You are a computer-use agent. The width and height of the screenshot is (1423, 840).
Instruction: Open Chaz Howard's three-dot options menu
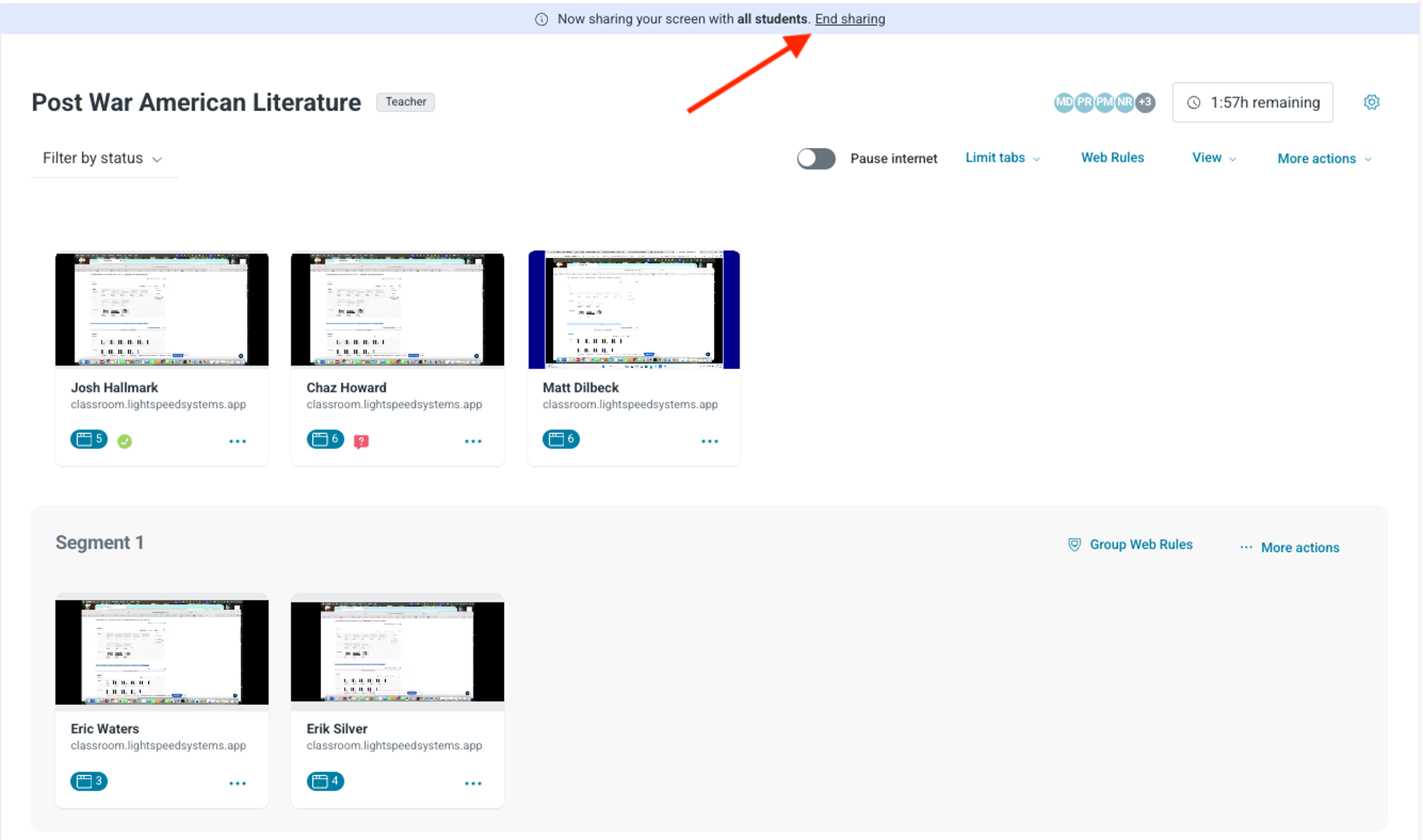473,441
